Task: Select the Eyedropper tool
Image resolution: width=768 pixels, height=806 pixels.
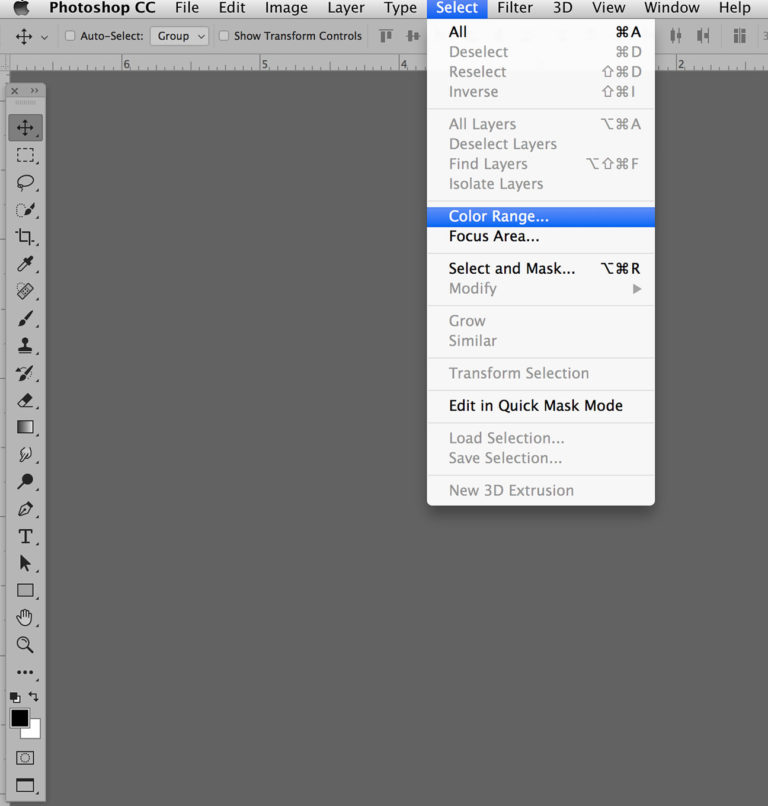Action: click(25, 264)
